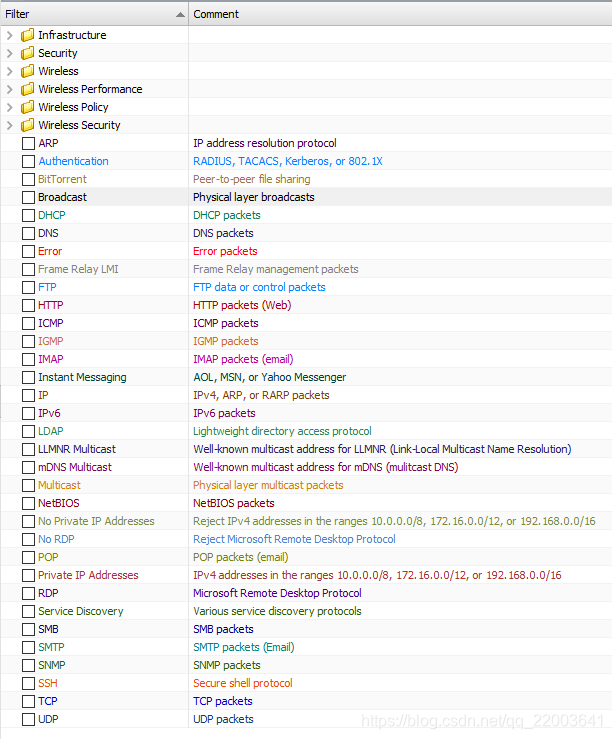Toggle the mDNS Multicast checkbox
Screen dimensions: 612x739
pos(28,467)
